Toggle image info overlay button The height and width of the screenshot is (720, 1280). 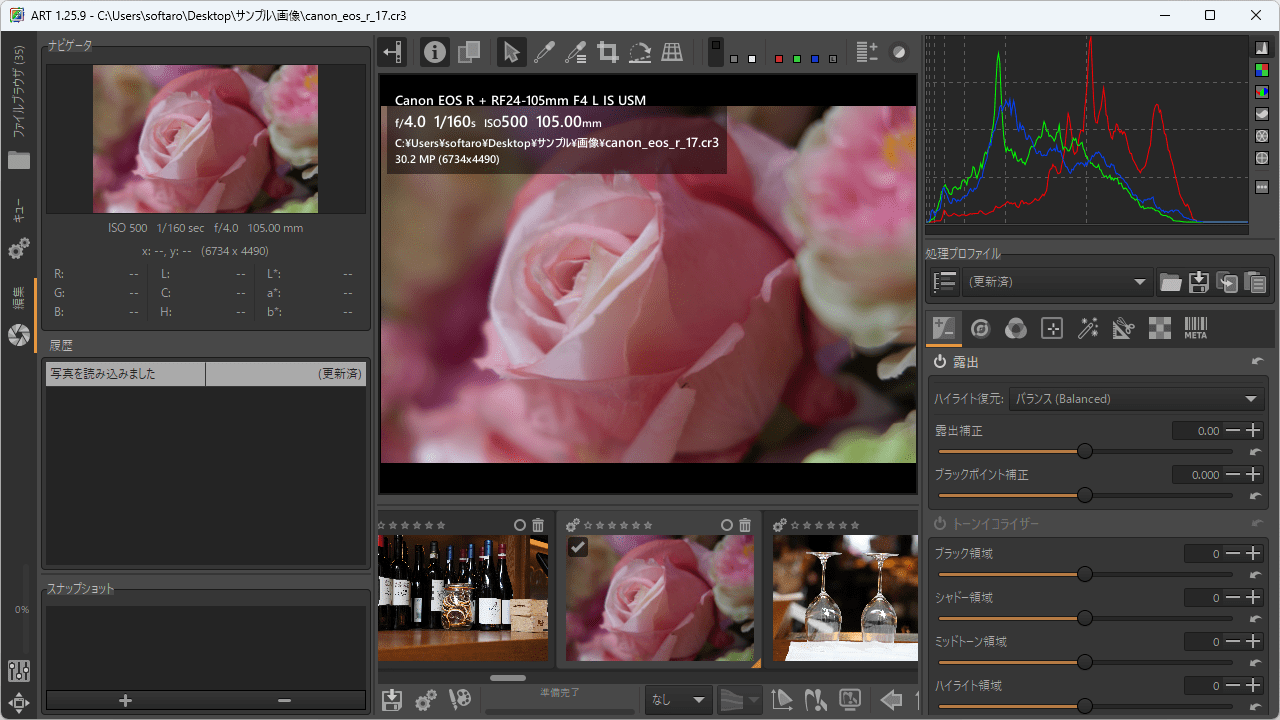coord(434,53)
